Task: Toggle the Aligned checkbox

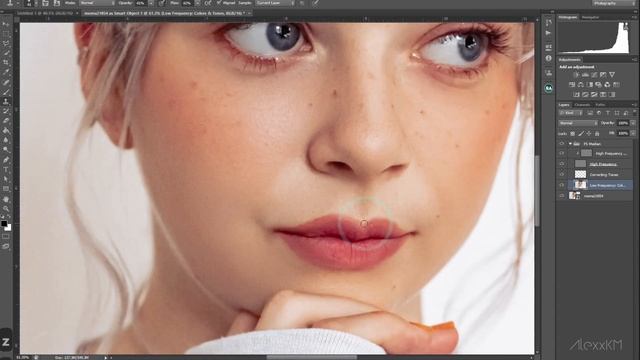Action: click(219, 3)
